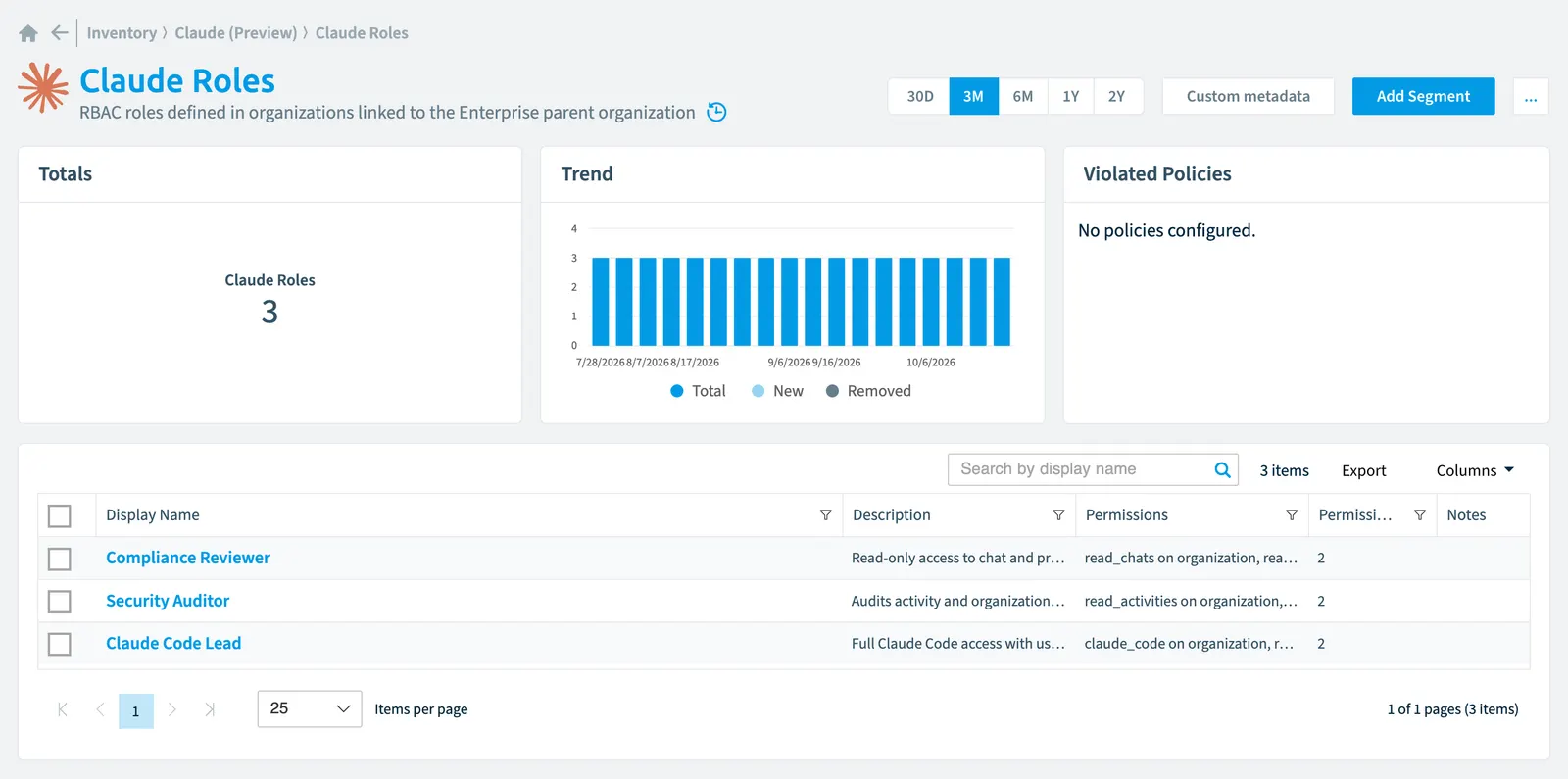Go to last page arrow

tap(210, 709)
